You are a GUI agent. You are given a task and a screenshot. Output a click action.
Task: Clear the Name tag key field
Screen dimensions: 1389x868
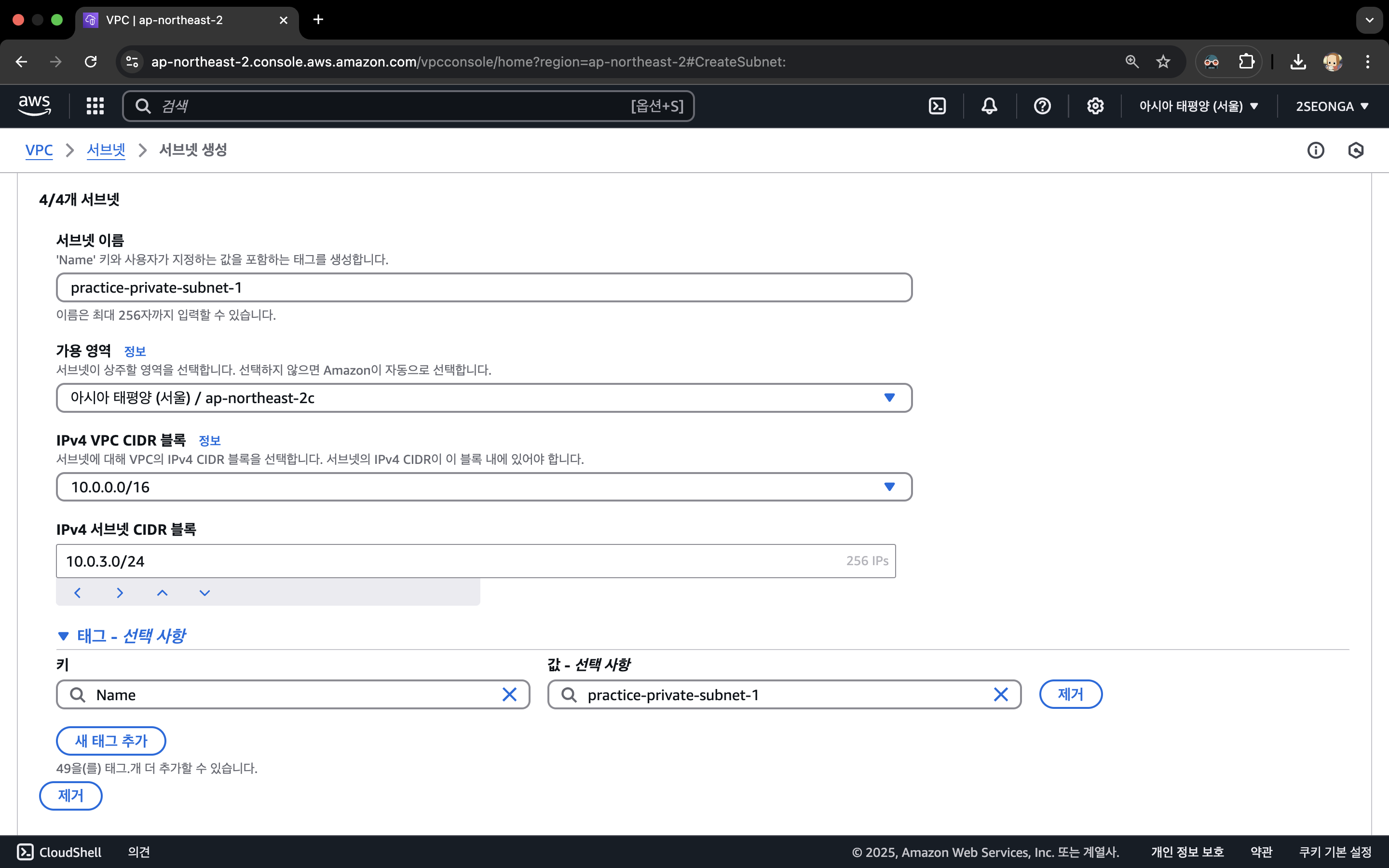(509, 694)
